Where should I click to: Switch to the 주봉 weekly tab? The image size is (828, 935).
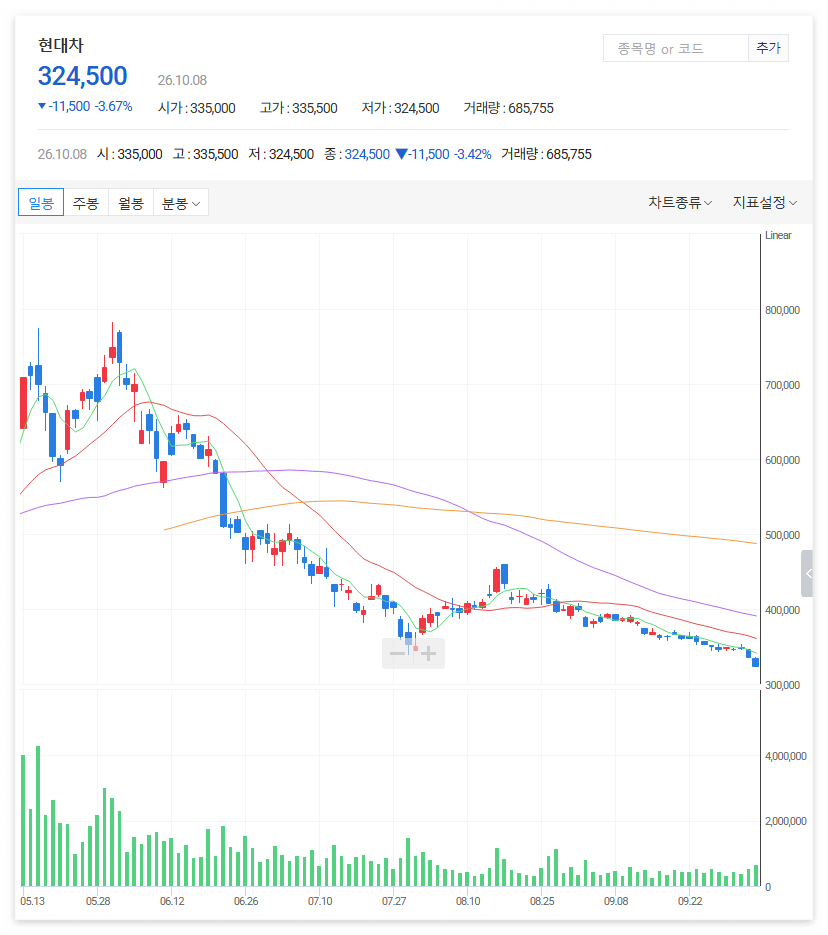(86, 203)
